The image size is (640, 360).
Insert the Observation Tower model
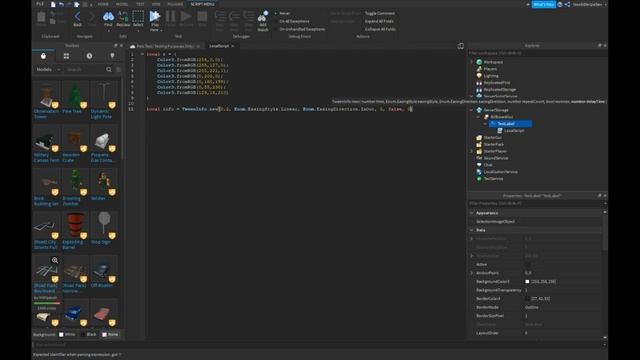(47, 95)
